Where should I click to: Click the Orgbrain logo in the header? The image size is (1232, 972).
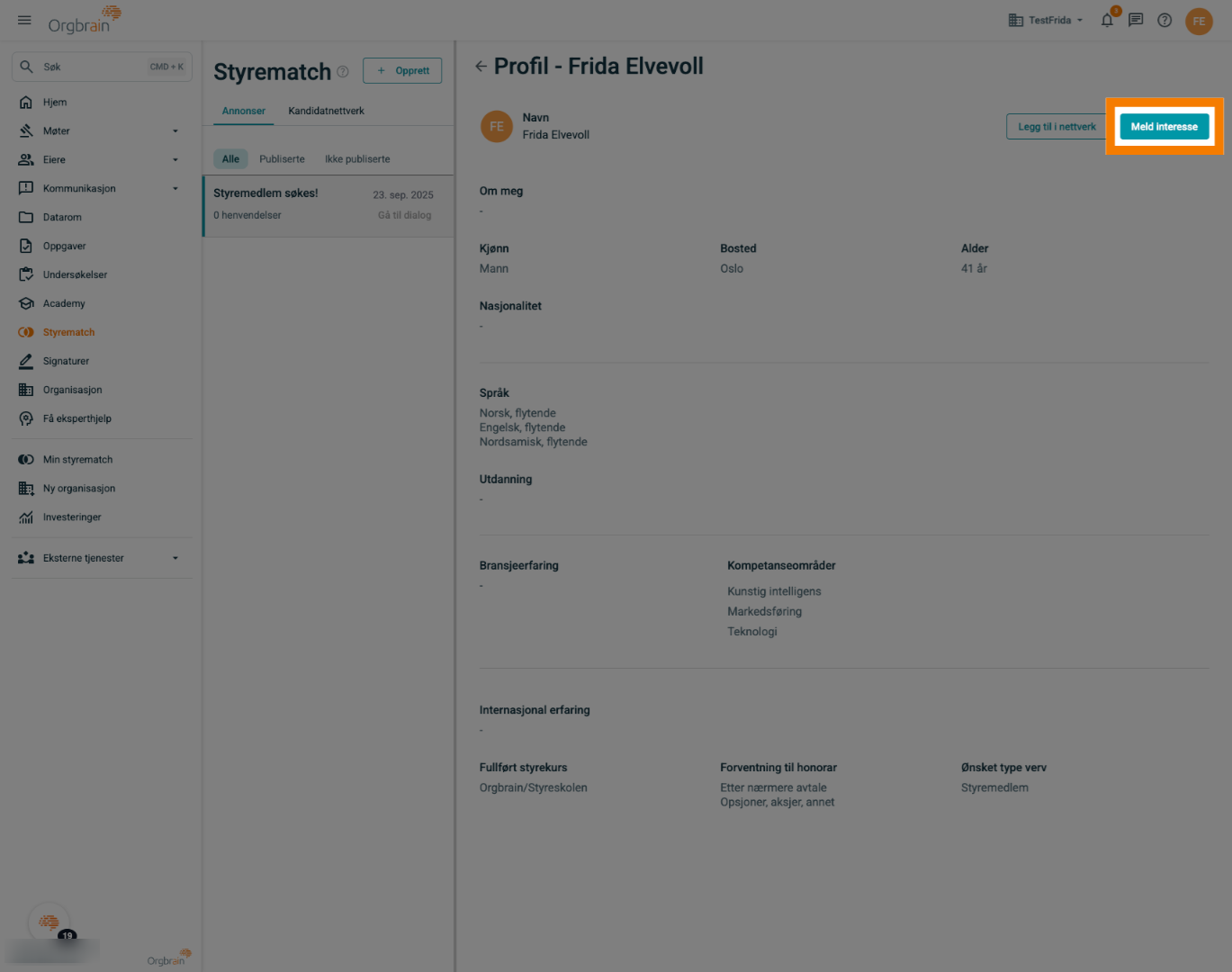85,19
